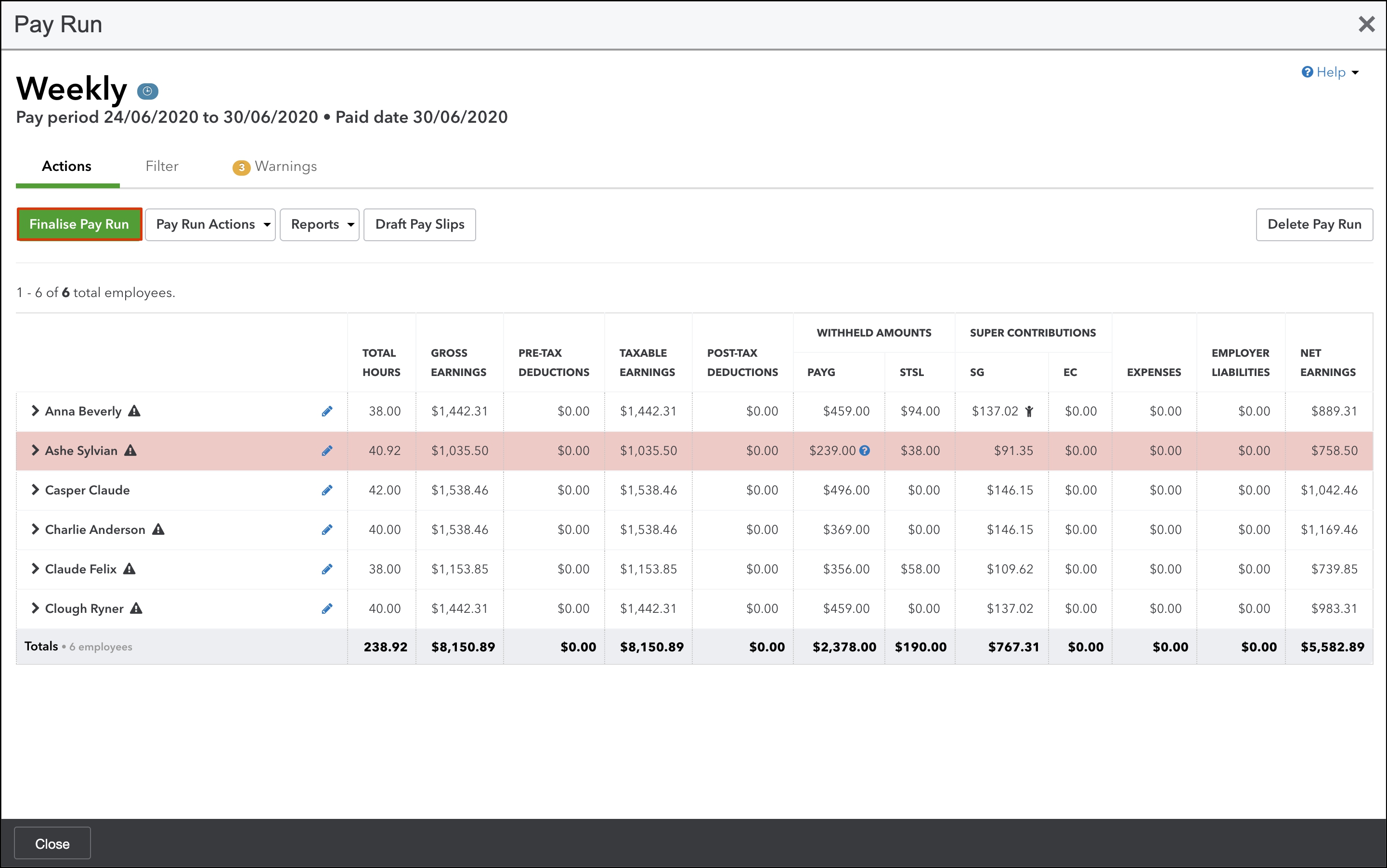Click the Finalise Pay Run button

(79, 224)
